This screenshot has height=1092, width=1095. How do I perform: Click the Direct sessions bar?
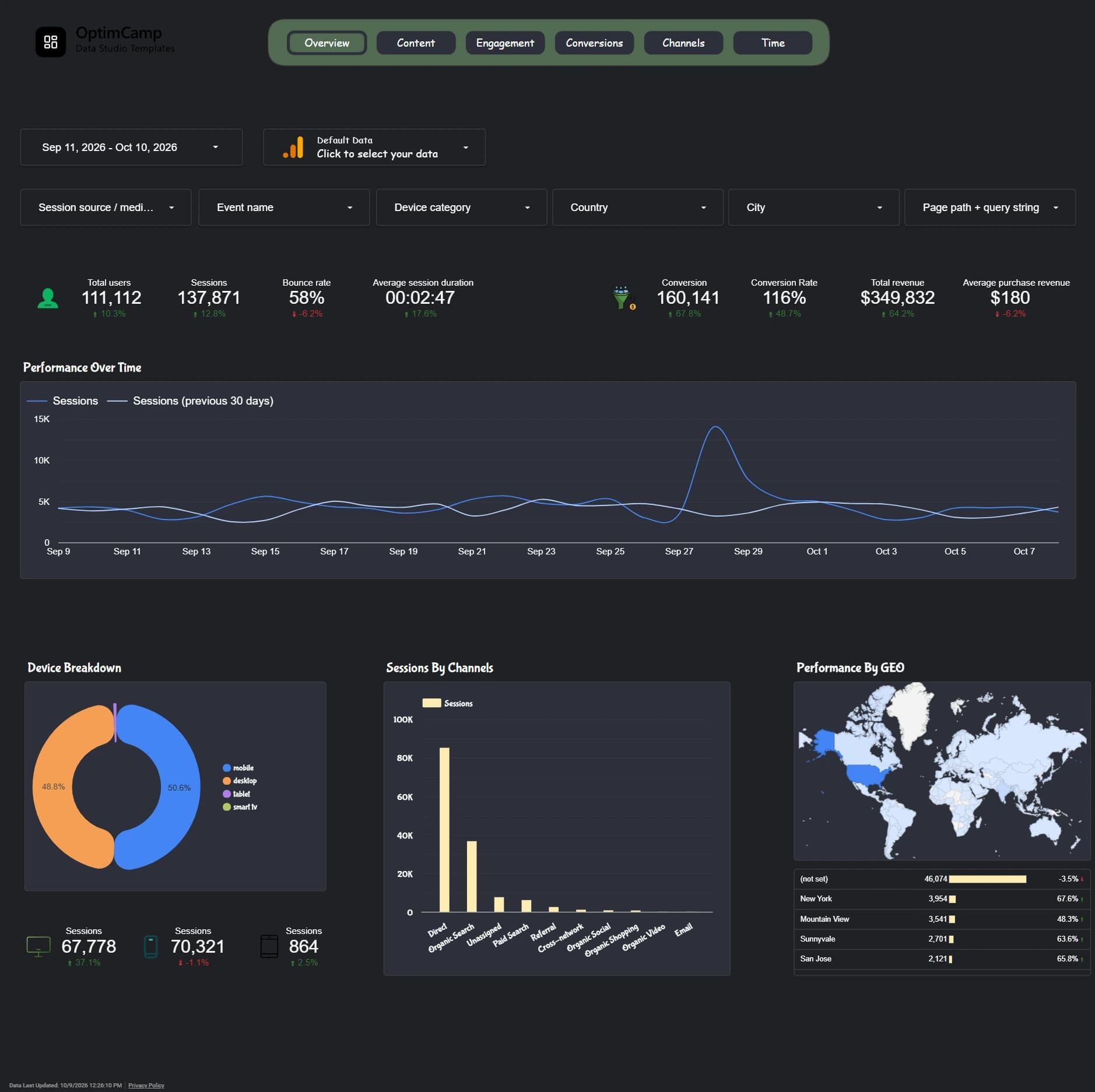coord(444,830)
